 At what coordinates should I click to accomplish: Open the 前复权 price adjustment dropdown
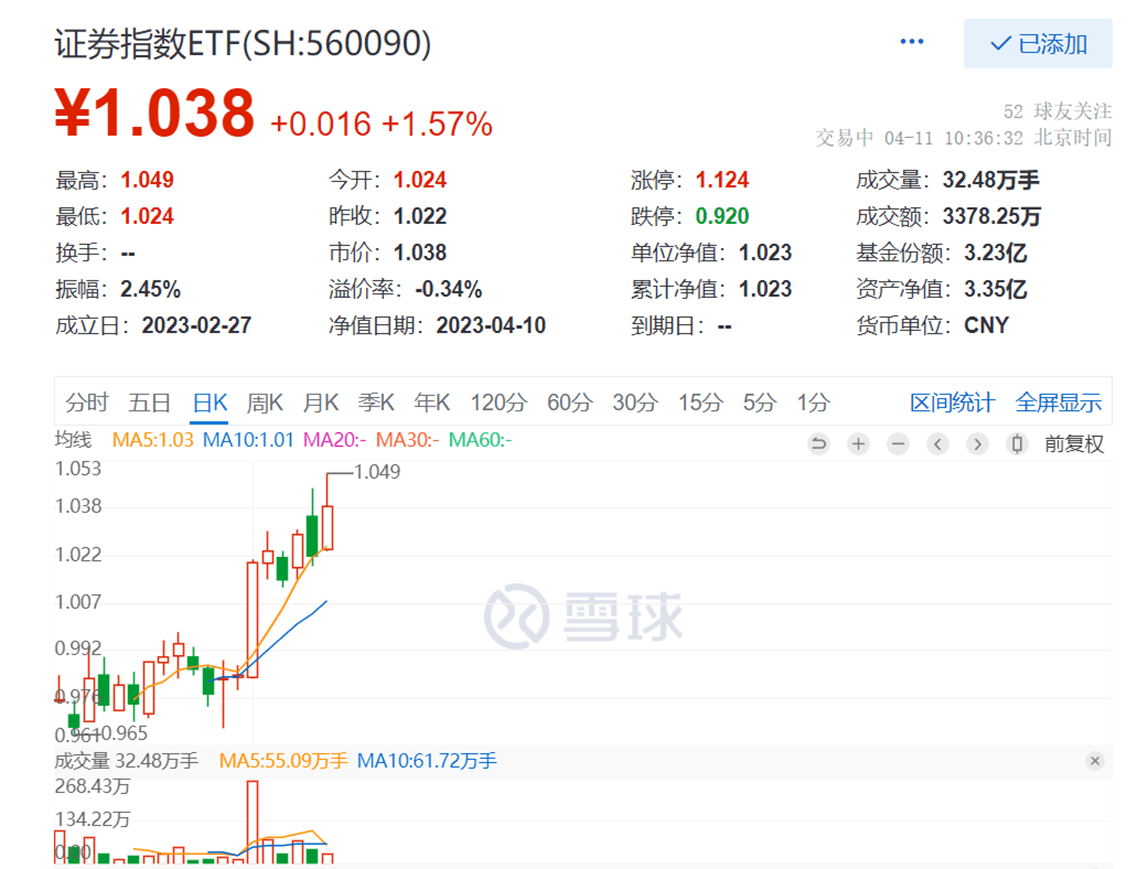pos(1071,443)
